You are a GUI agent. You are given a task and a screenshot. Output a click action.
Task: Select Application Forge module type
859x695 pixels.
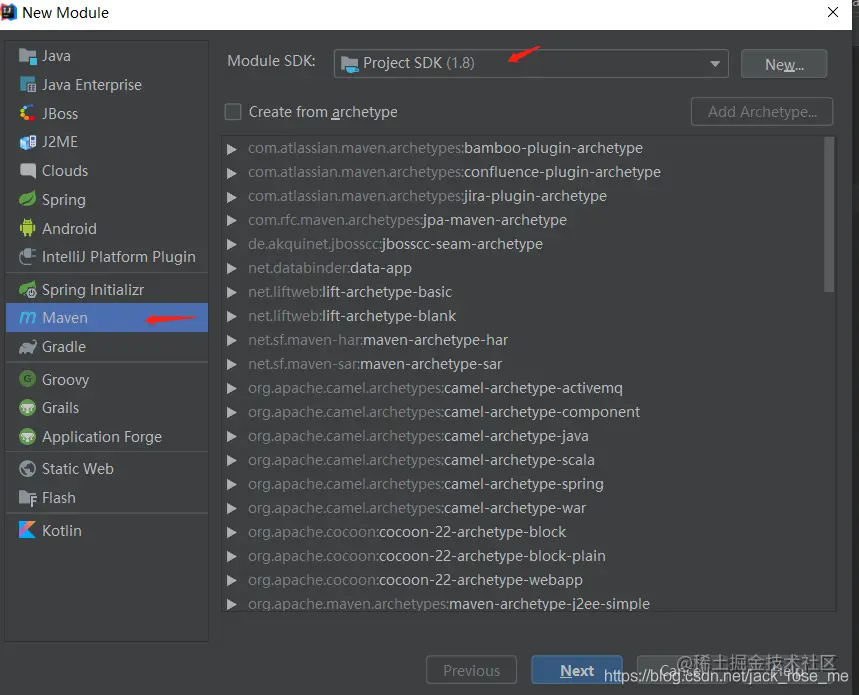click(107, 436)
